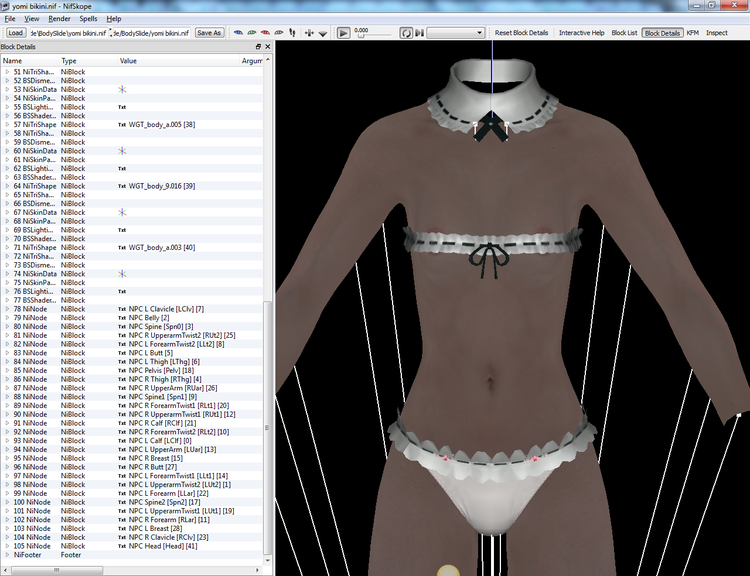This screenshot has height=576, width=750.
Task: Click the animation time slider
Action: tap(373, 35)
